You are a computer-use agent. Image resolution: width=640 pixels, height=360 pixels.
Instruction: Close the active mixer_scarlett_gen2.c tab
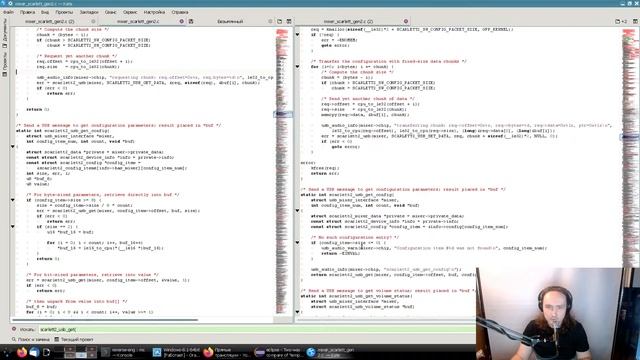click(182, 21)
